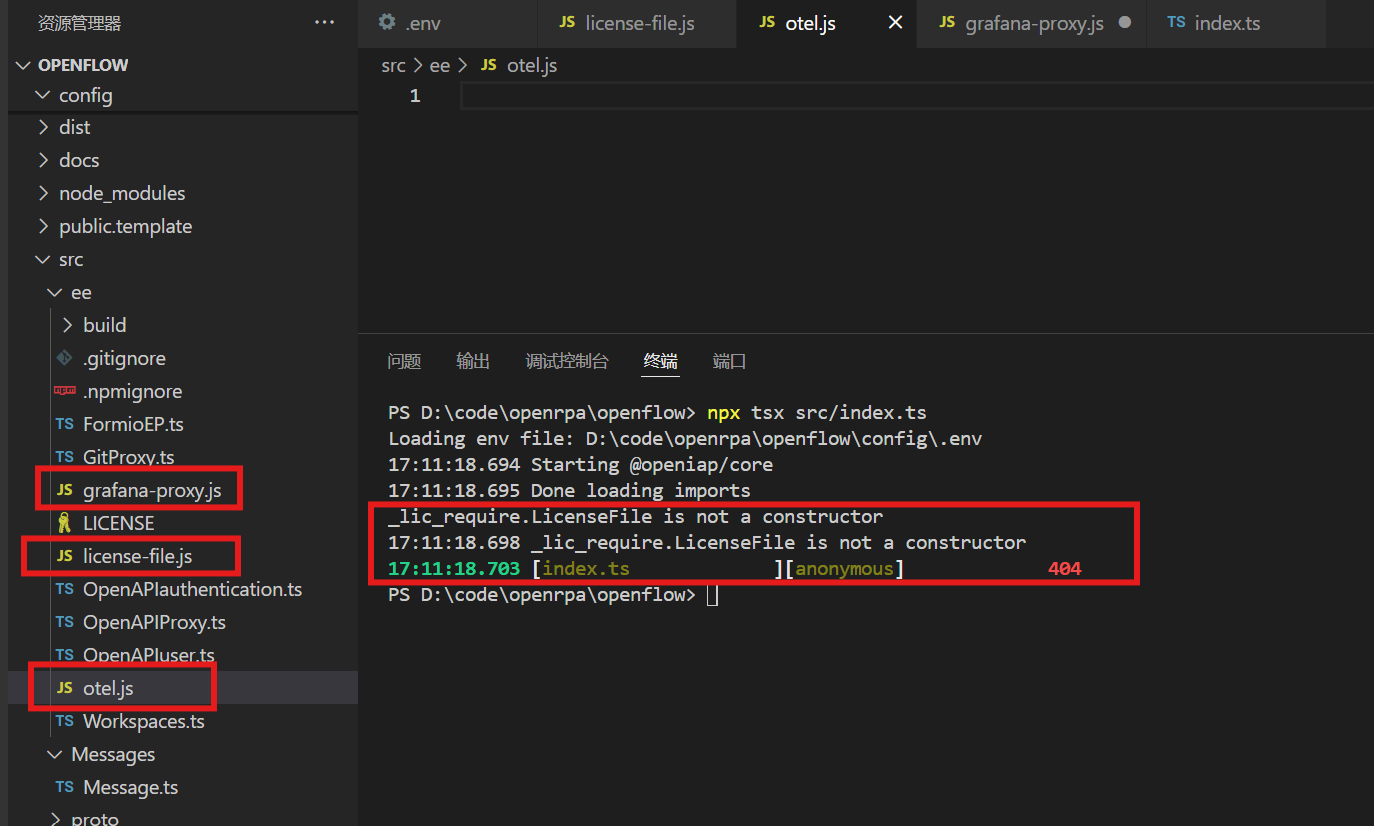Collapse the OPENFLOW root folder
The image size is (1374, 826).
pyautogui.click(x=23, y=65)
